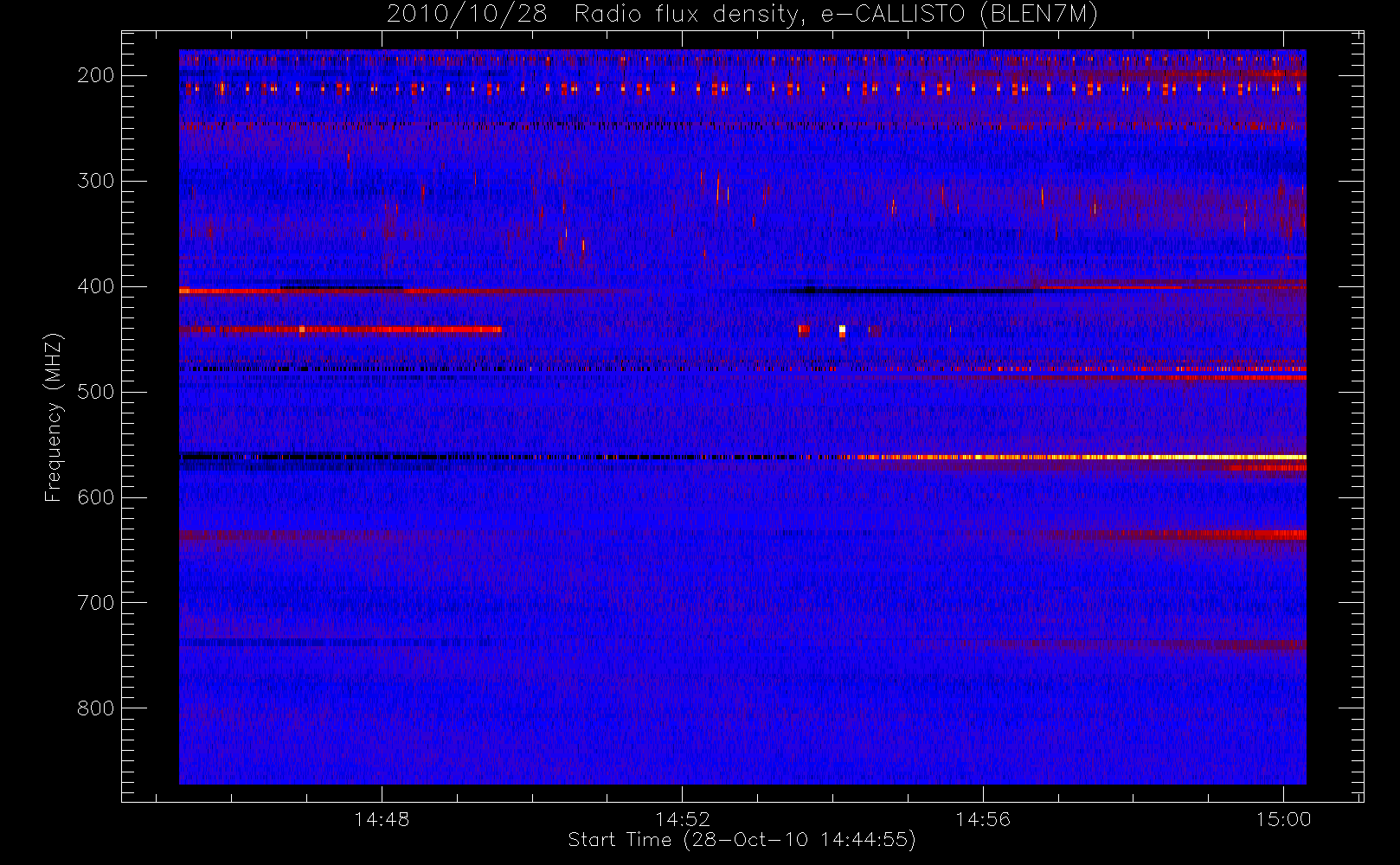This screenshot has height=865, width=1400.
Task: Click the 15:00 time tick label
Action: tap(1283, 819)
